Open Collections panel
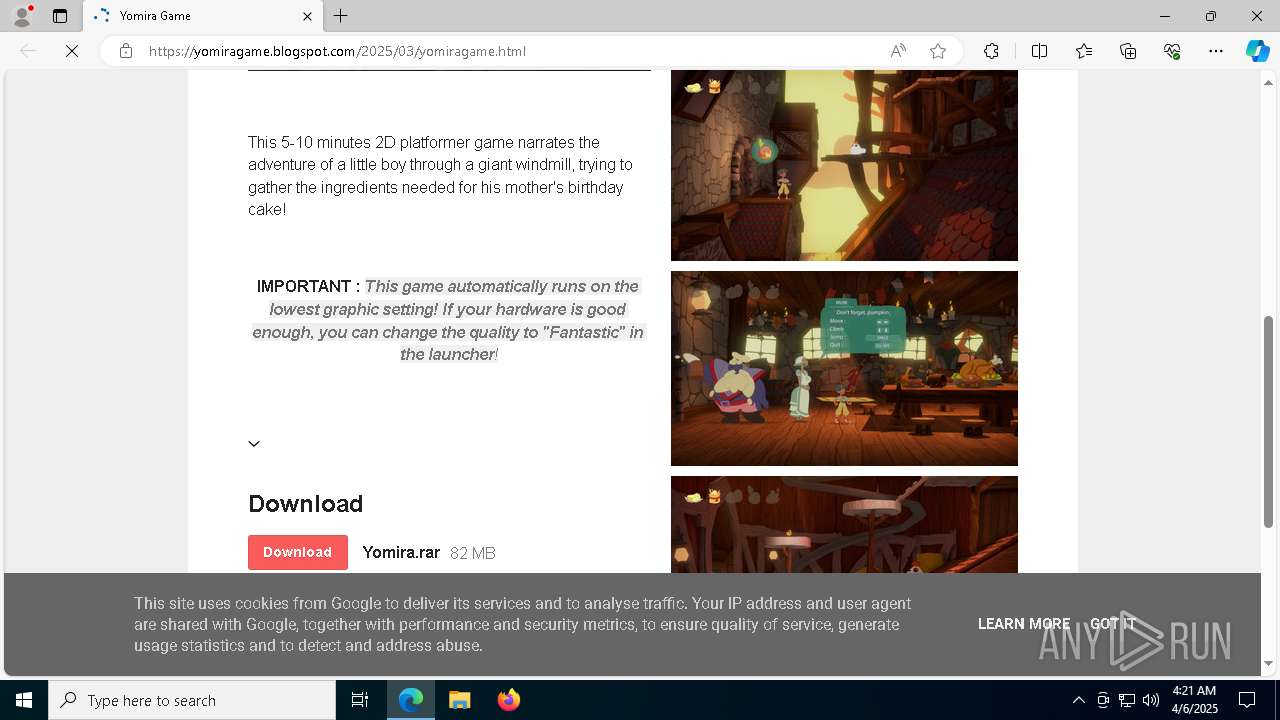 coord(1128,51)
